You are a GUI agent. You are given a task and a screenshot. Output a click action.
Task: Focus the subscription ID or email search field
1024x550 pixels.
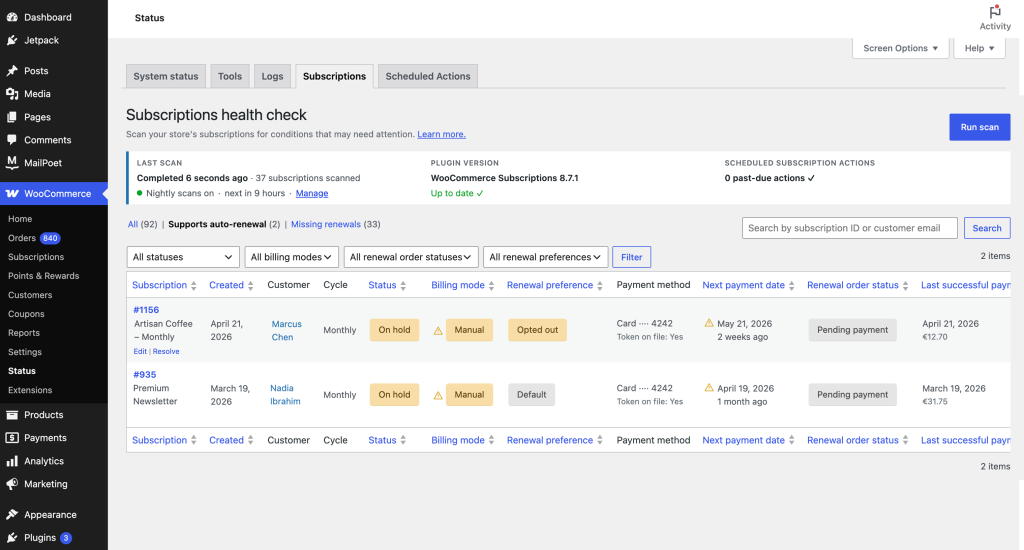coord(850,228)
